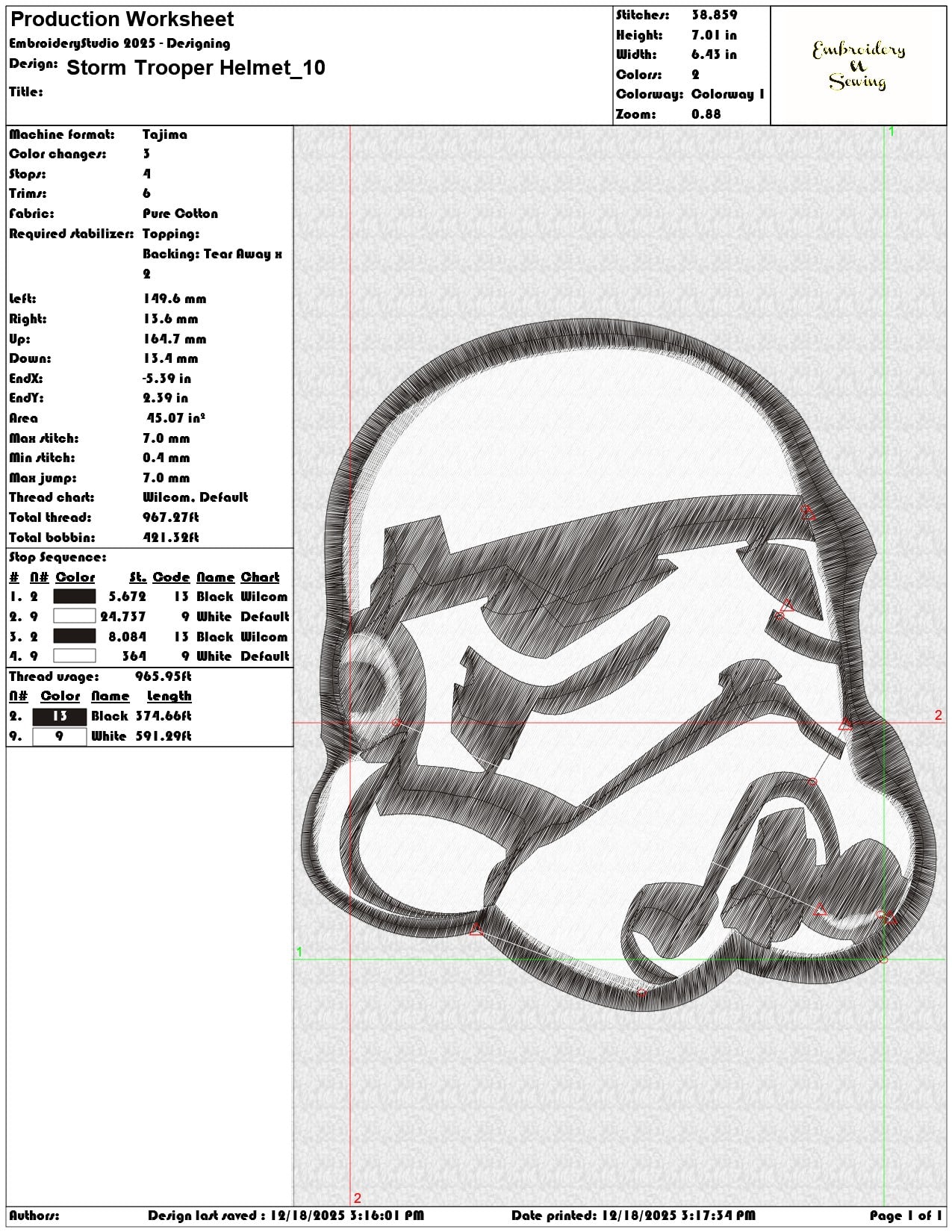Click the Up value 164.7 mm

click(174, 339)
